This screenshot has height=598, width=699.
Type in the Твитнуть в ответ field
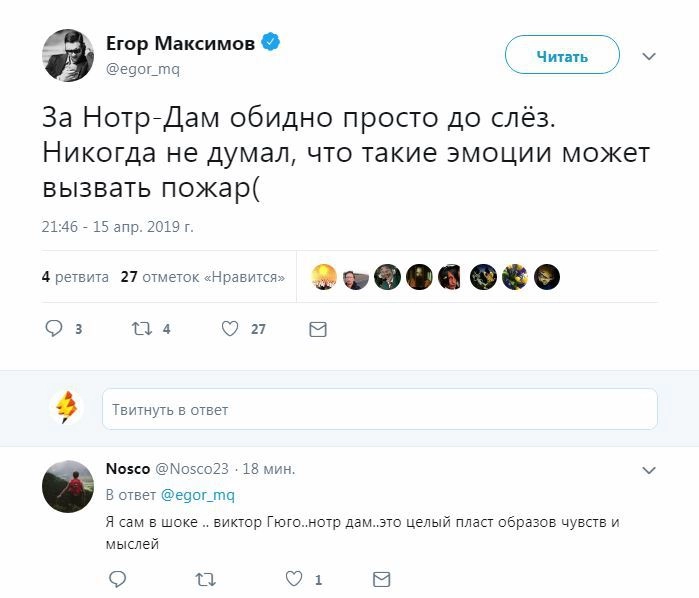(379, 410)
